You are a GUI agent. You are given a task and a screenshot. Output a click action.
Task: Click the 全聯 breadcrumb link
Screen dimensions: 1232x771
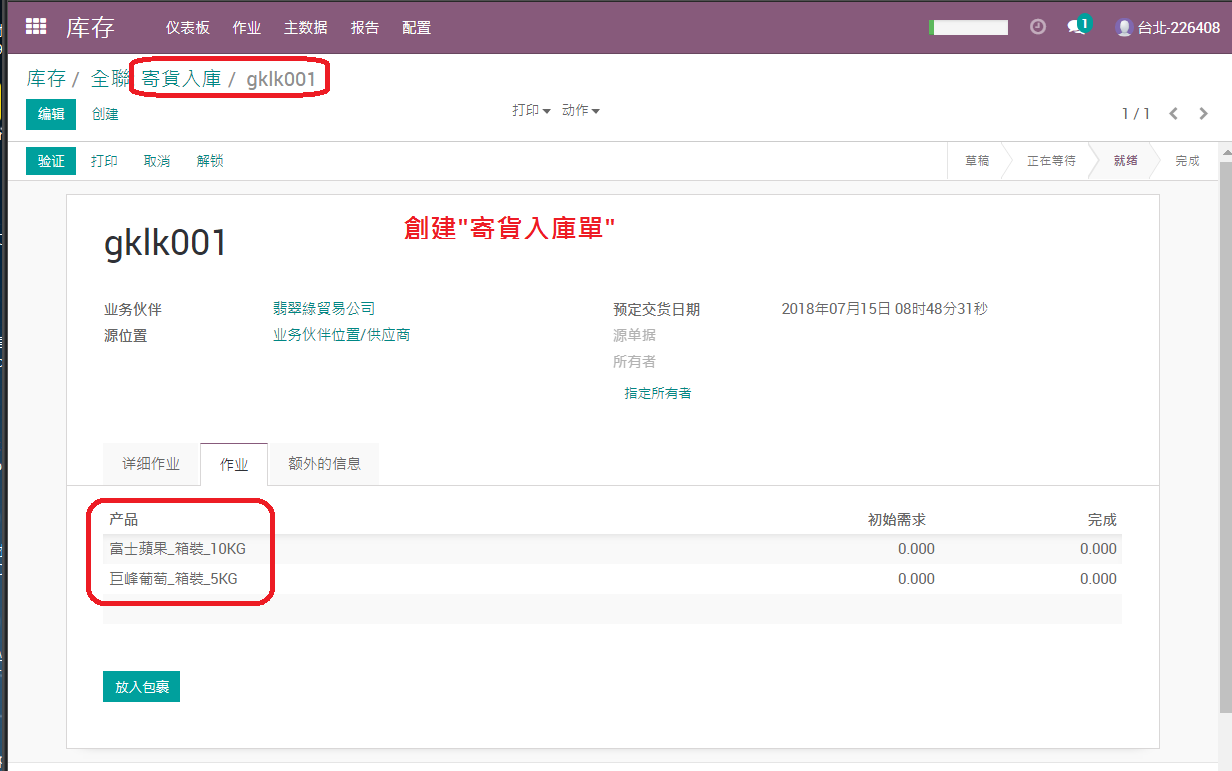point(110,79)
